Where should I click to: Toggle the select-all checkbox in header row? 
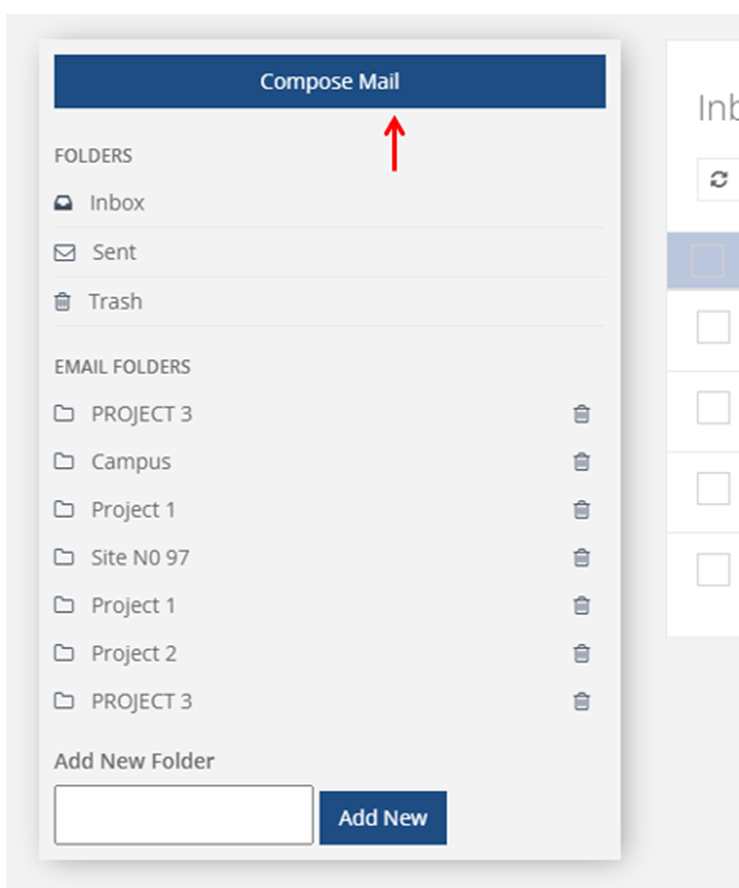708,261
